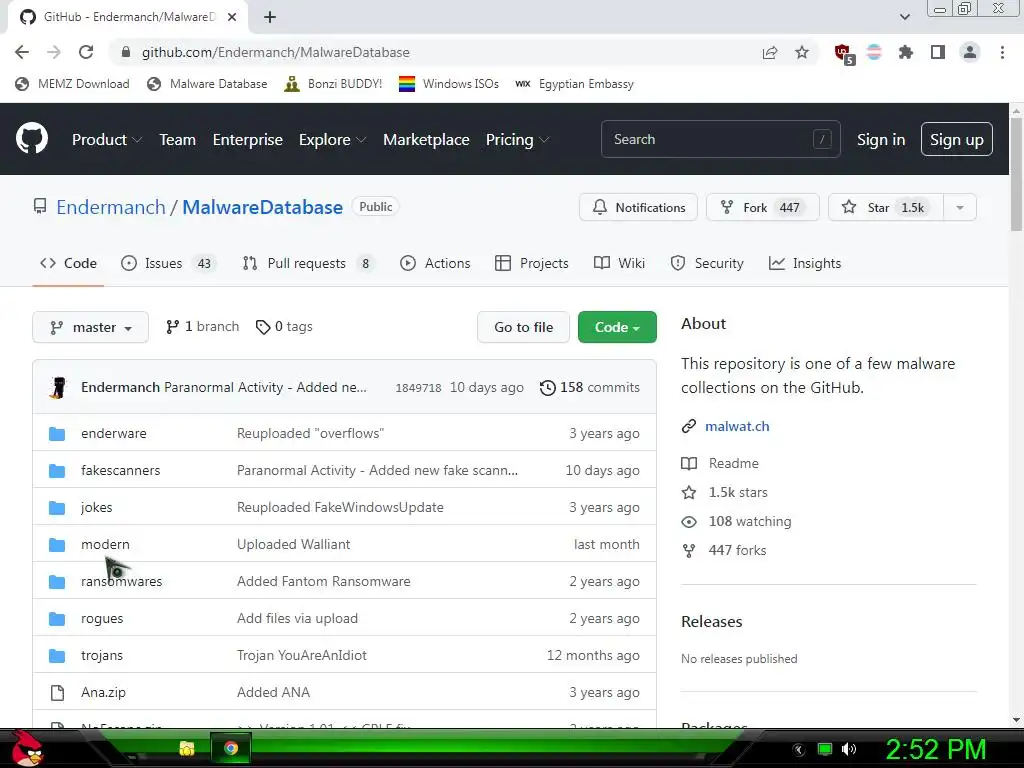The height and width of the screenshot is (768, 1024).
Task: Click the trojans folder icon
Action: click(x=57, y=656)
